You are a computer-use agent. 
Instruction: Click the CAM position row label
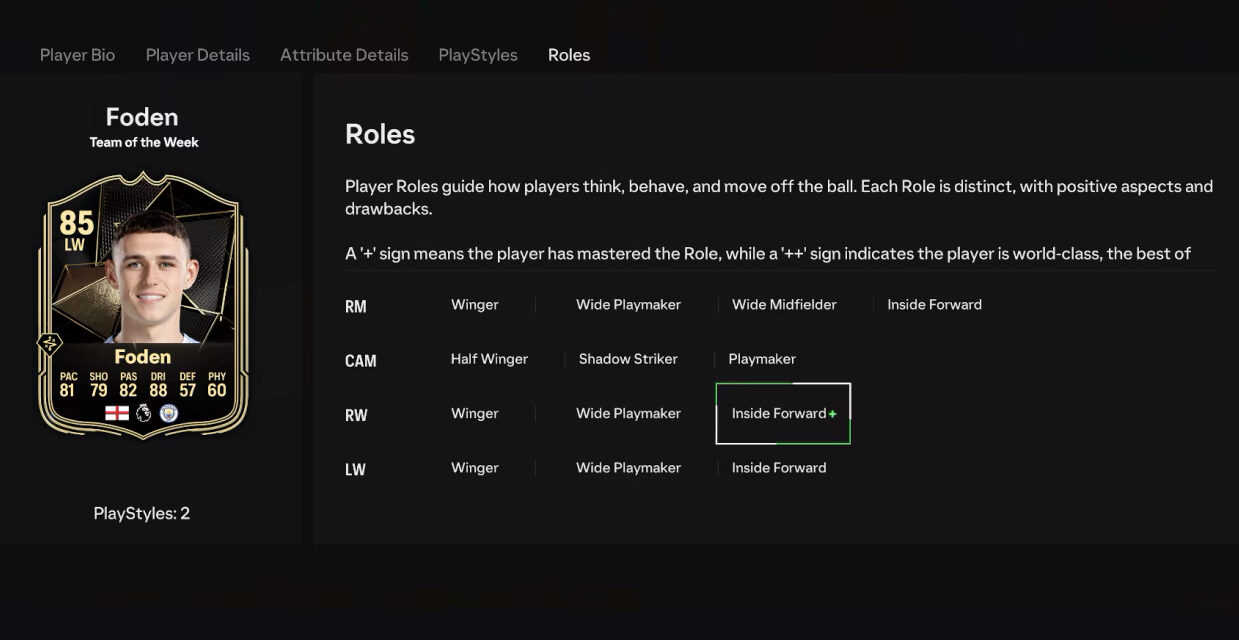click(x=361, y=361)
